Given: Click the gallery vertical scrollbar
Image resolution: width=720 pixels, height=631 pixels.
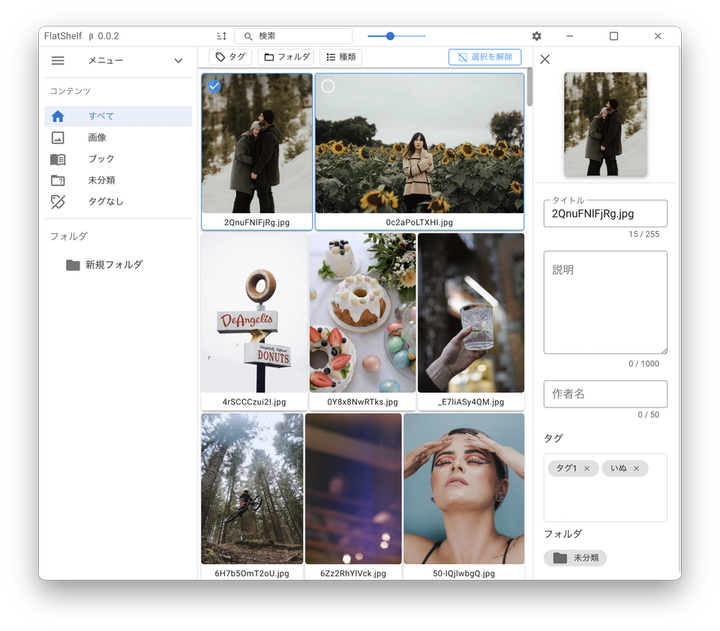Looking at the screenshot, I should click(529, 87).
